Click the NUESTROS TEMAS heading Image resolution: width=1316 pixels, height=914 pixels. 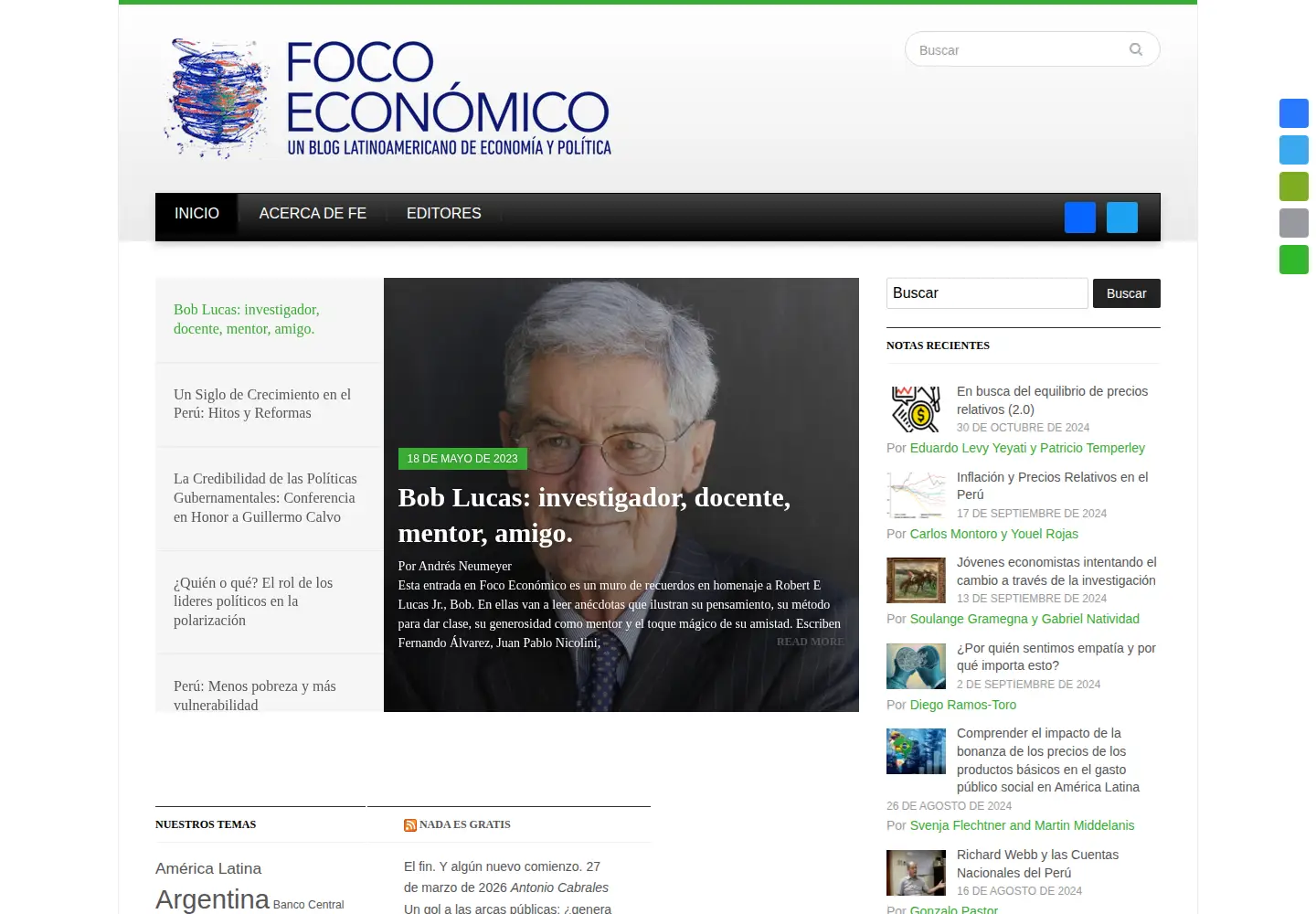tap(206, 824)
